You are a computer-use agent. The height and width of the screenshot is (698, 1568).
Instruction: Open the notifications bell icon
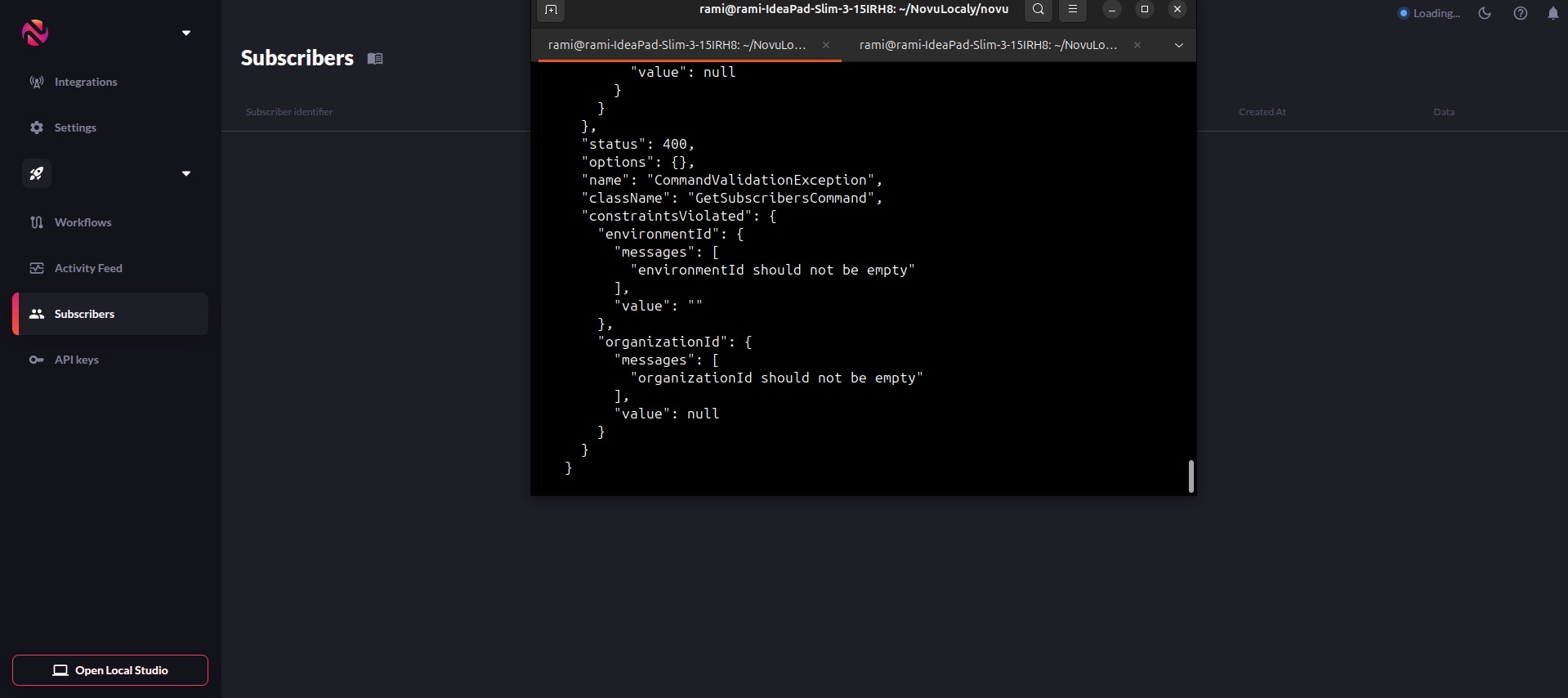[1552, 13]
